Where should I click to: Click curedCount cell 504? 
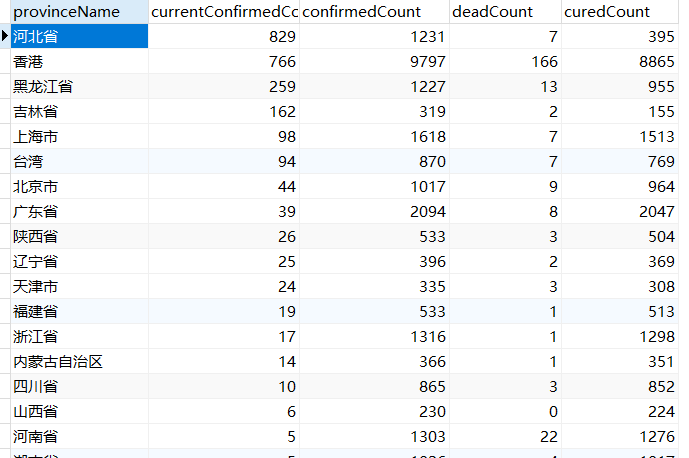point(620,236)
